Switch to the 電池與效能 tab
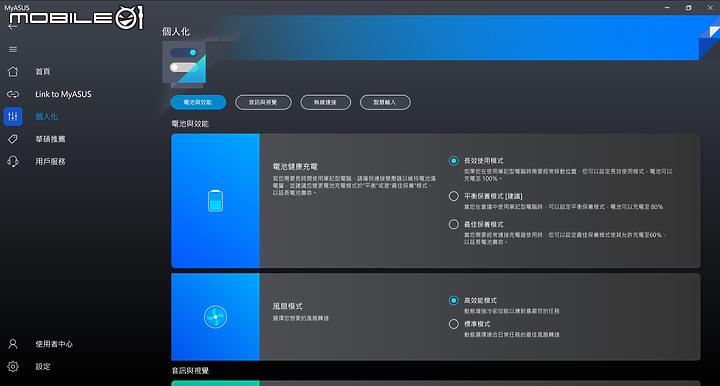The width and height of the screenshot is (720, 386). pyautogui.click(x=198, y=102)
